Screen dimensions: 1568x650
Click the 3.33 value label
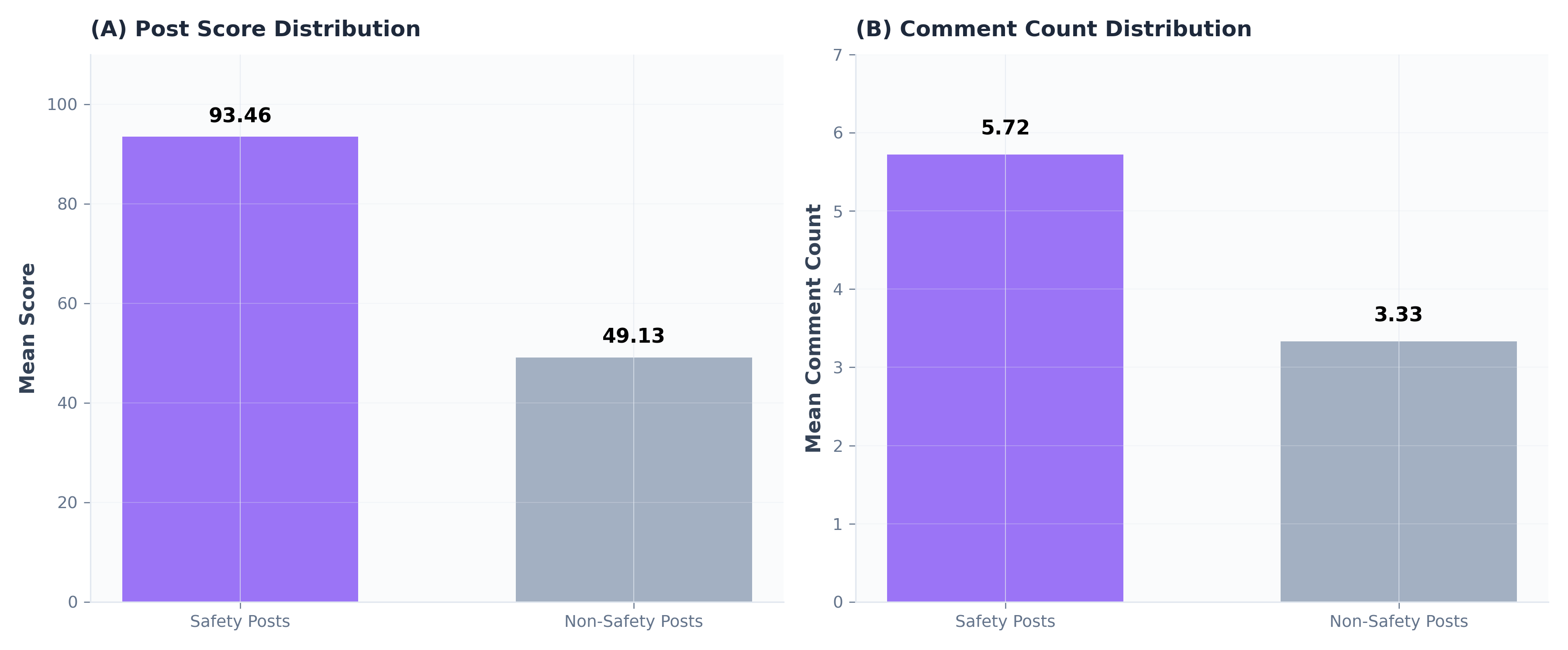click(x=1398, y=315)
